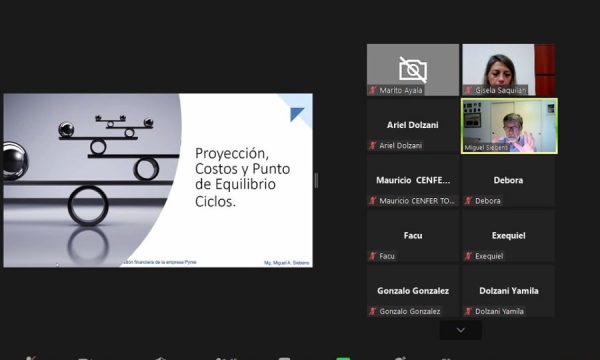The image size is (600, 360).
Task: Select the Facu participant tile
Action: pyautogui.click(x=413, y=237)
